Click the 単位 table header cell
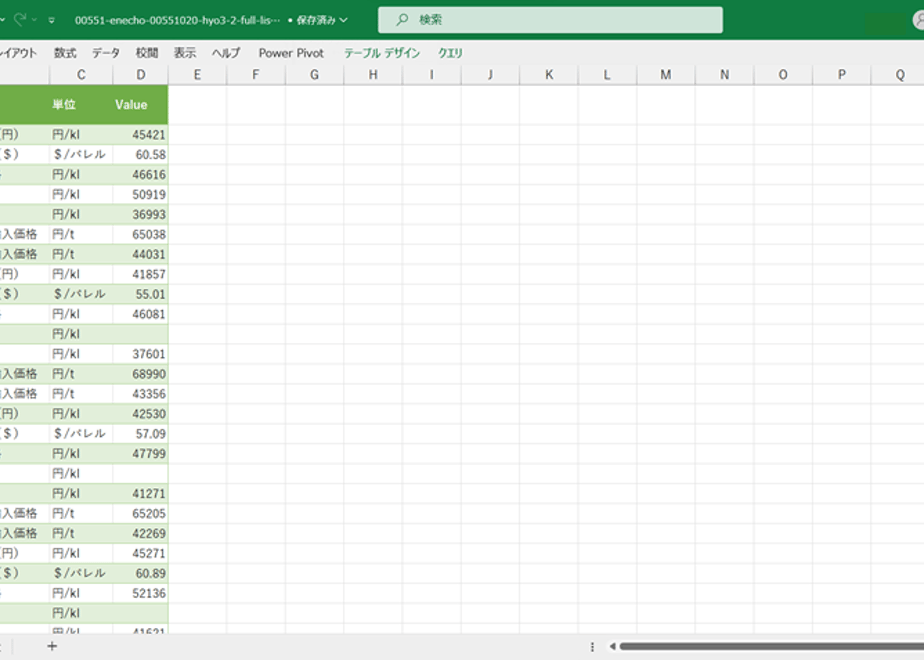 coord(81,105)
